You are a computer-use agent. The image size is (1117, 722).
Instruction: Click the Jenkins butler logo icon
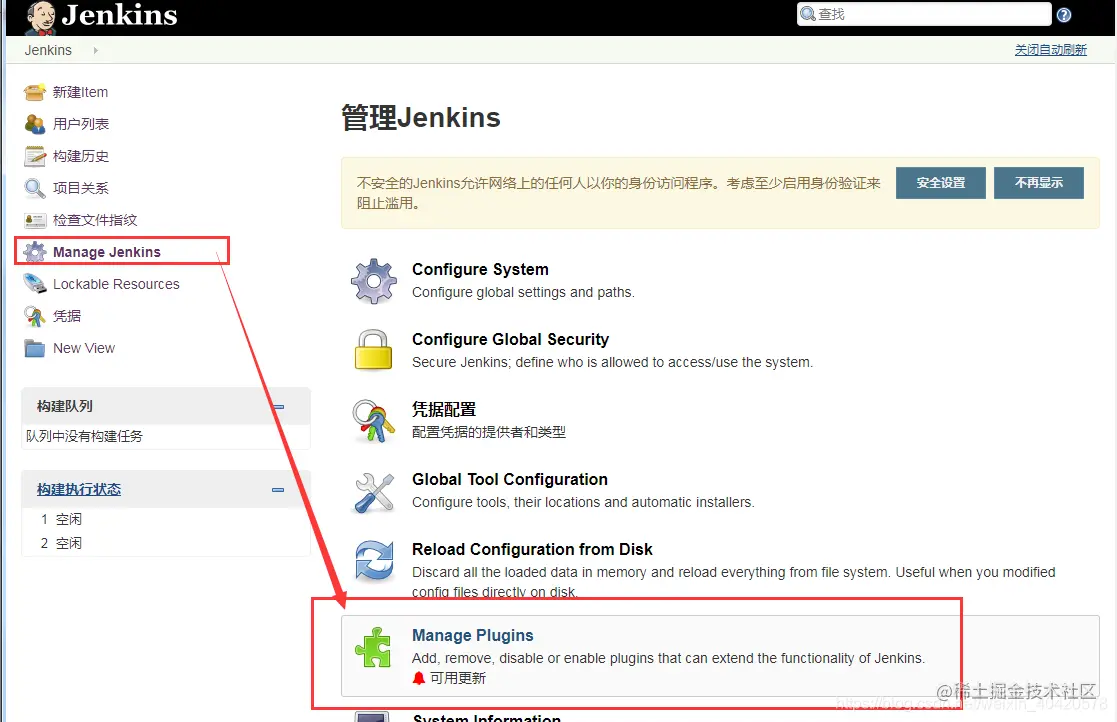pyautogui.click(x=41, y=17)
